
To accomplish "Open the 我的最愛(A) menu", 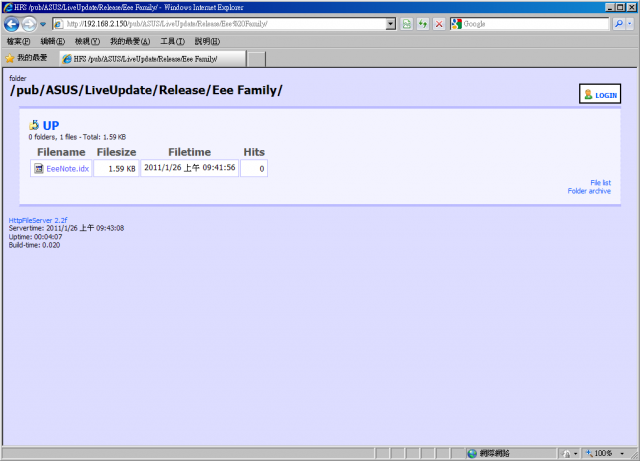I will [x=130, y=41].
